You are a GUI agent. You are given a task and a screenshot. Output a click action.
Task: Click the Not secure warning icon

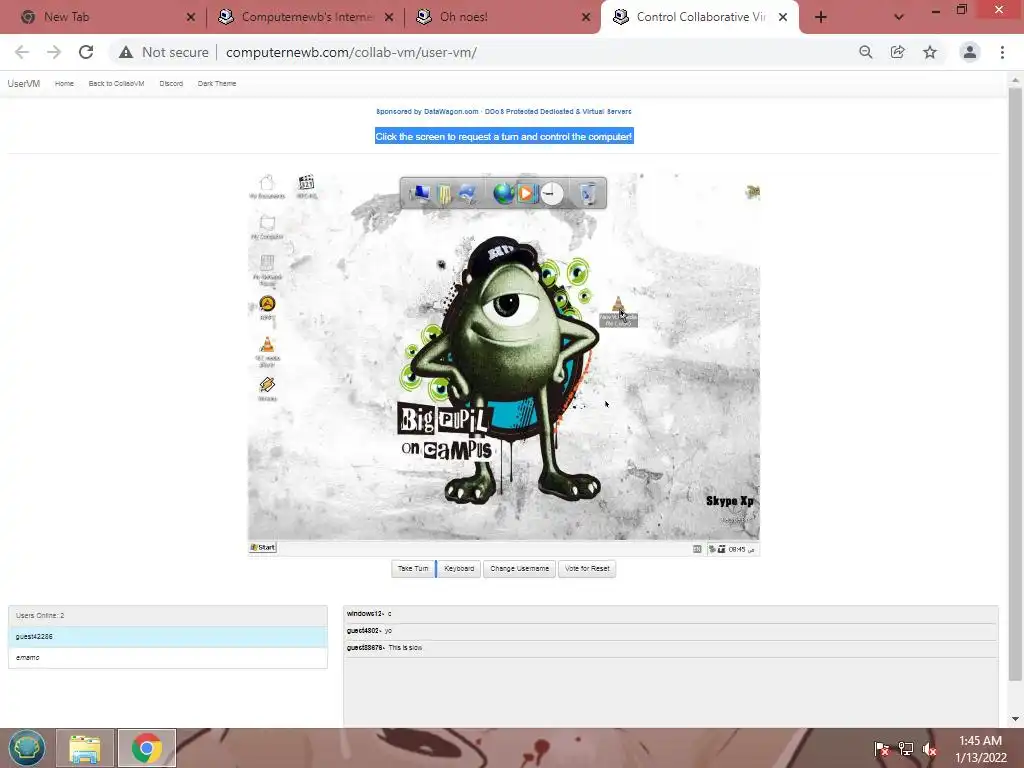[126, 52]
